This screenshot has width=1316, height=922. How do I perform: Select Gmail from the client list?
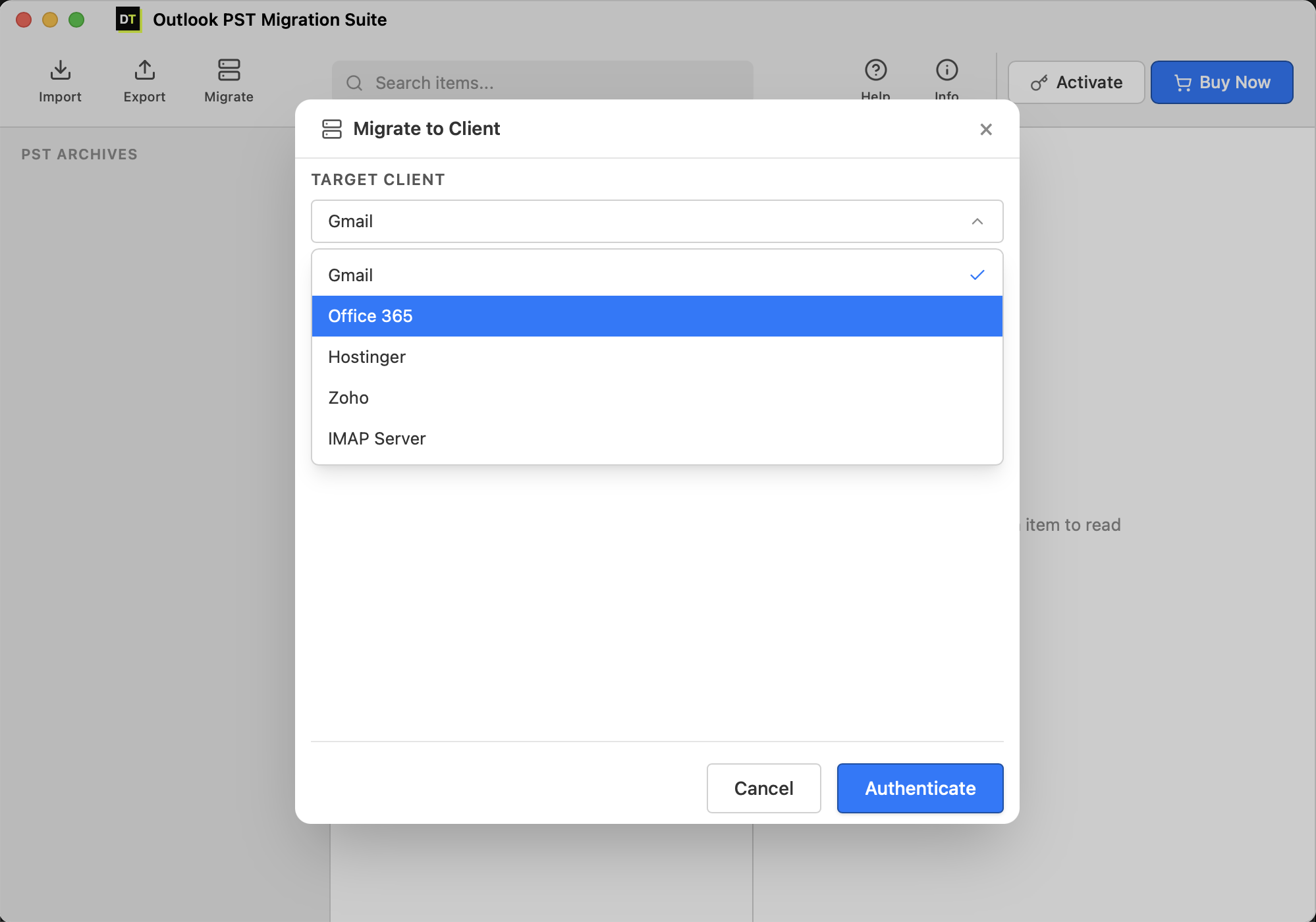pyautogui.click(x=657, y=275)
